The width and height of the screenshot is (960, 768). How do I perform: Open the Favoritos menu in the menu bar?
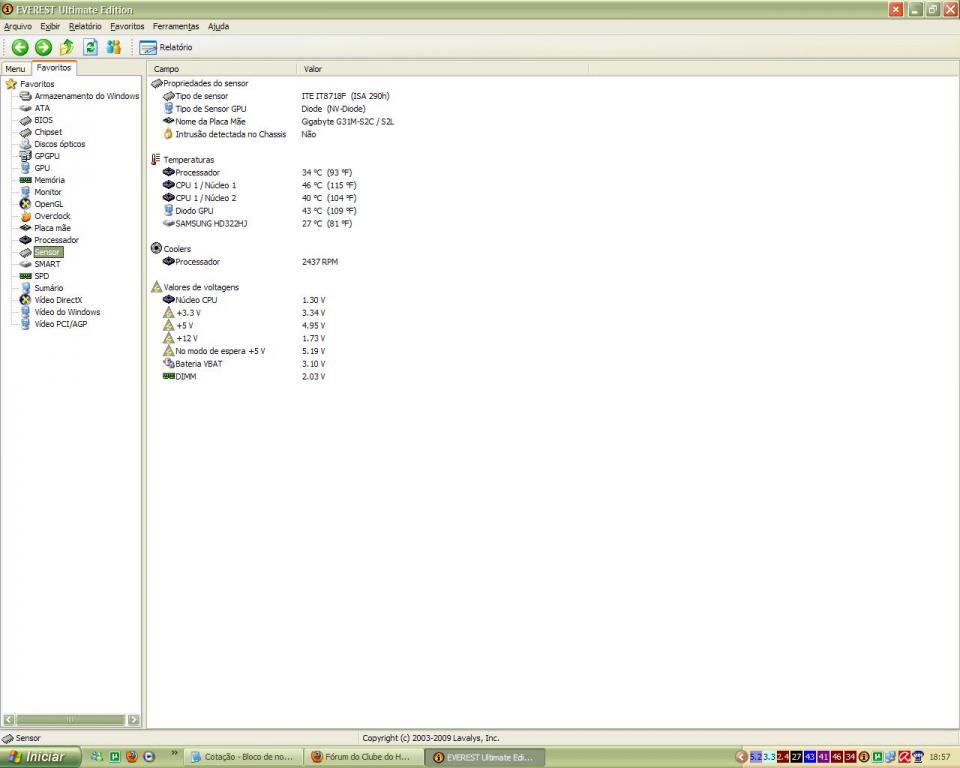point(127,26)
